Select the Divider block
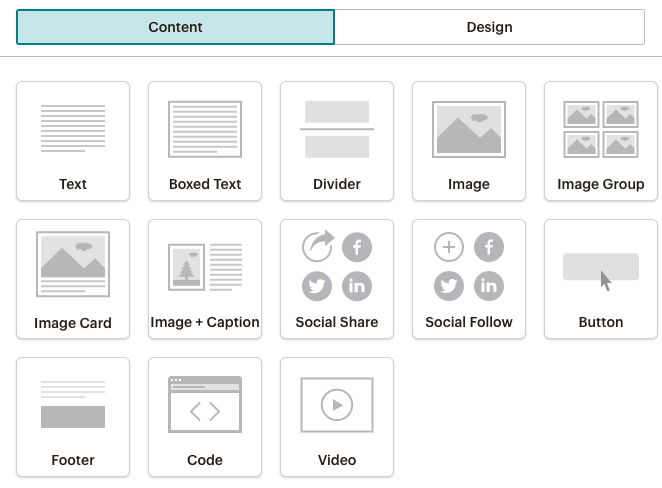This screenshot has height=488, width=662. (x=337, y=141)
